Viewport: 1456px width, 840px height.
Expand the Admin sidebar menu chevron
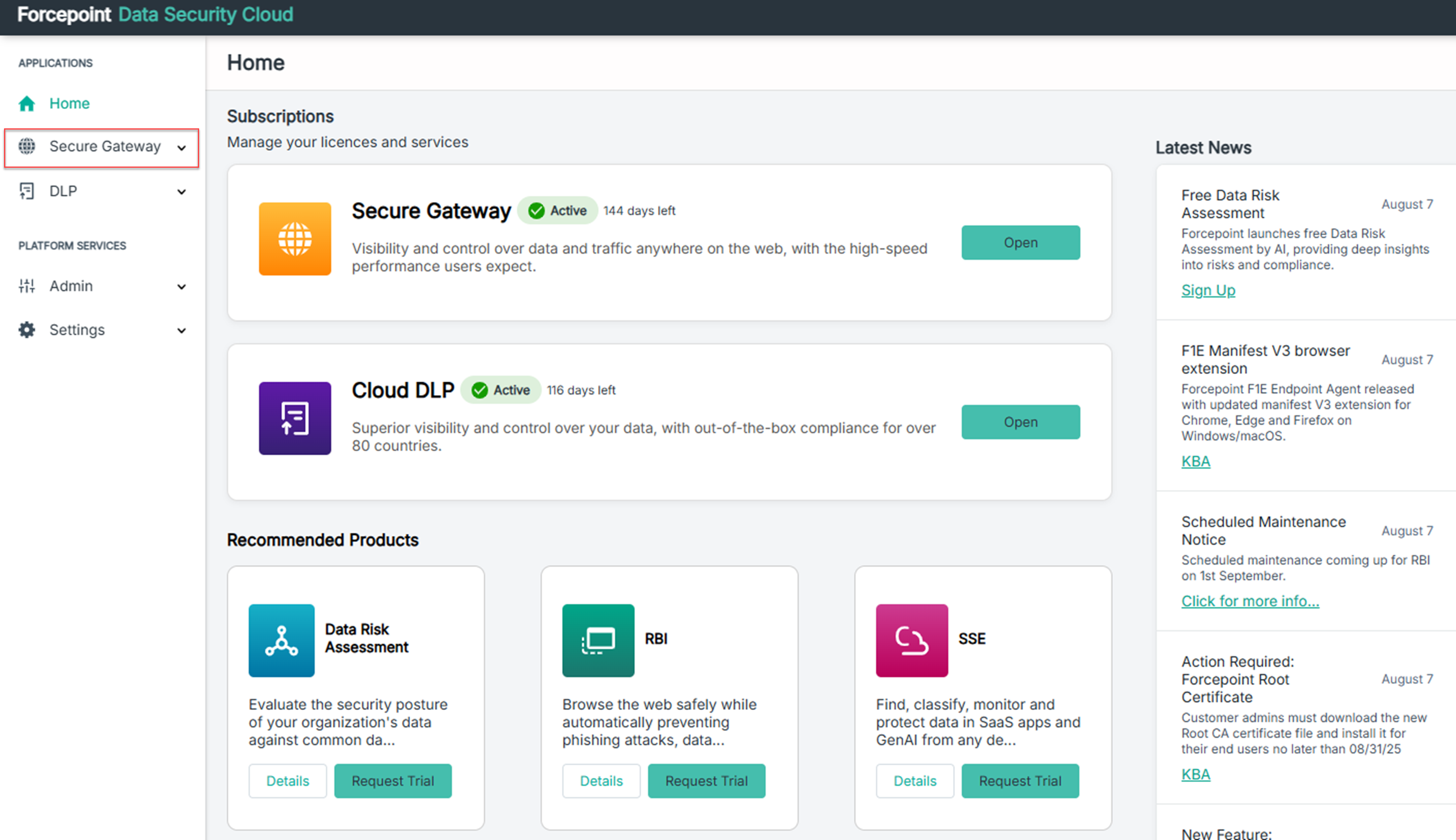[x=182, y=287]
